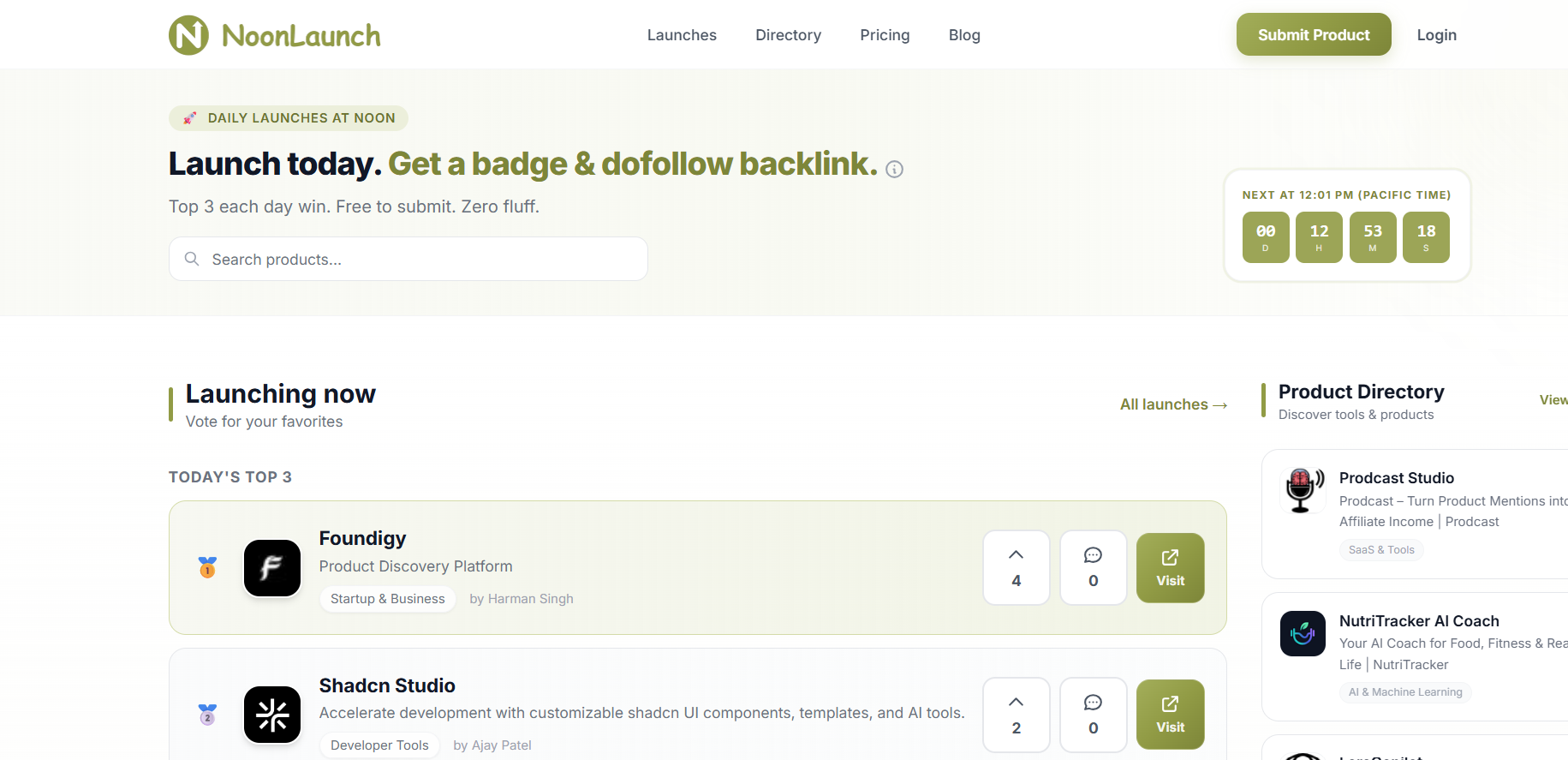Focus the Search products field
The width and height of the screenshot is (1568, 760).
click(408, 259)
